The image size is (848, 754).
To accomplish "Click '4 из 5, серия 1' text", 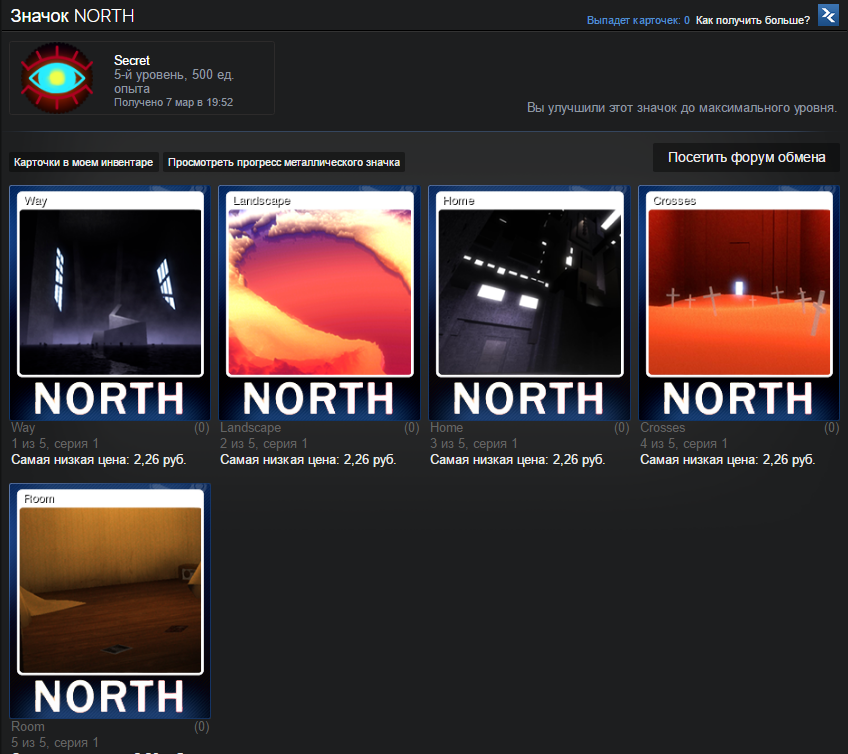I will [684, 444].
